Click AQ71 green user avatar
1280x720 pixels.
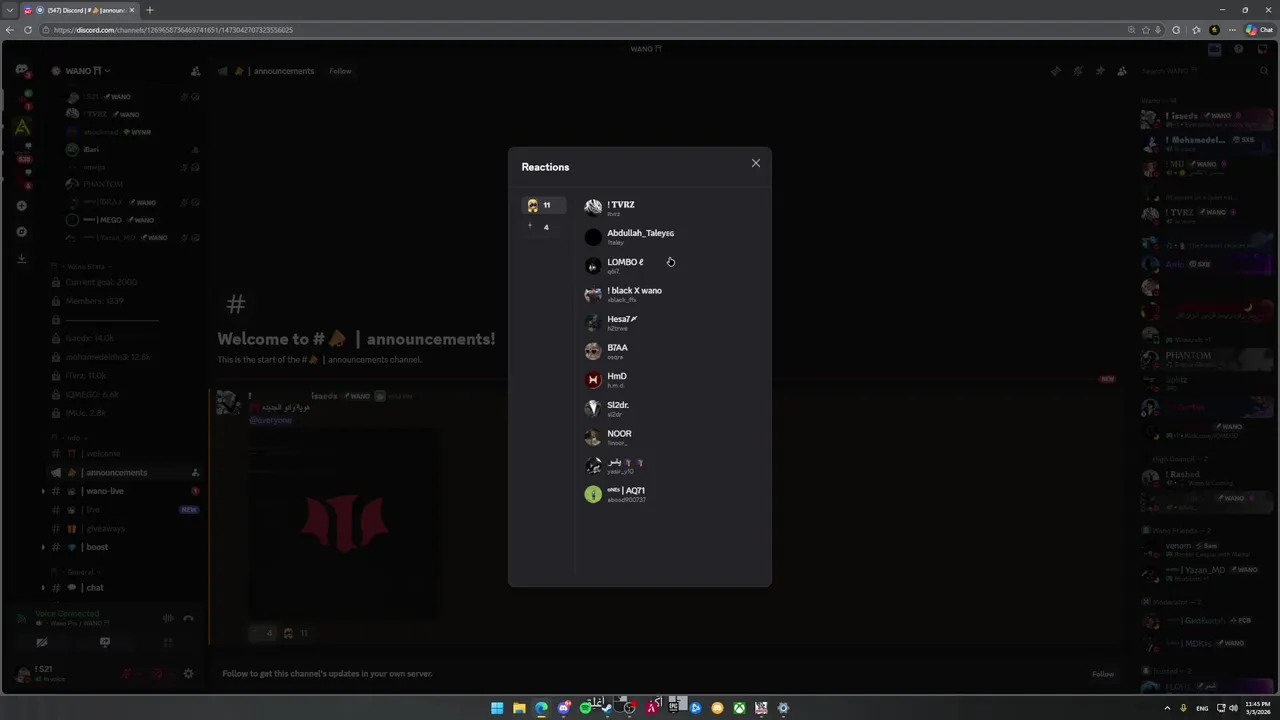[x=593, y=494]
